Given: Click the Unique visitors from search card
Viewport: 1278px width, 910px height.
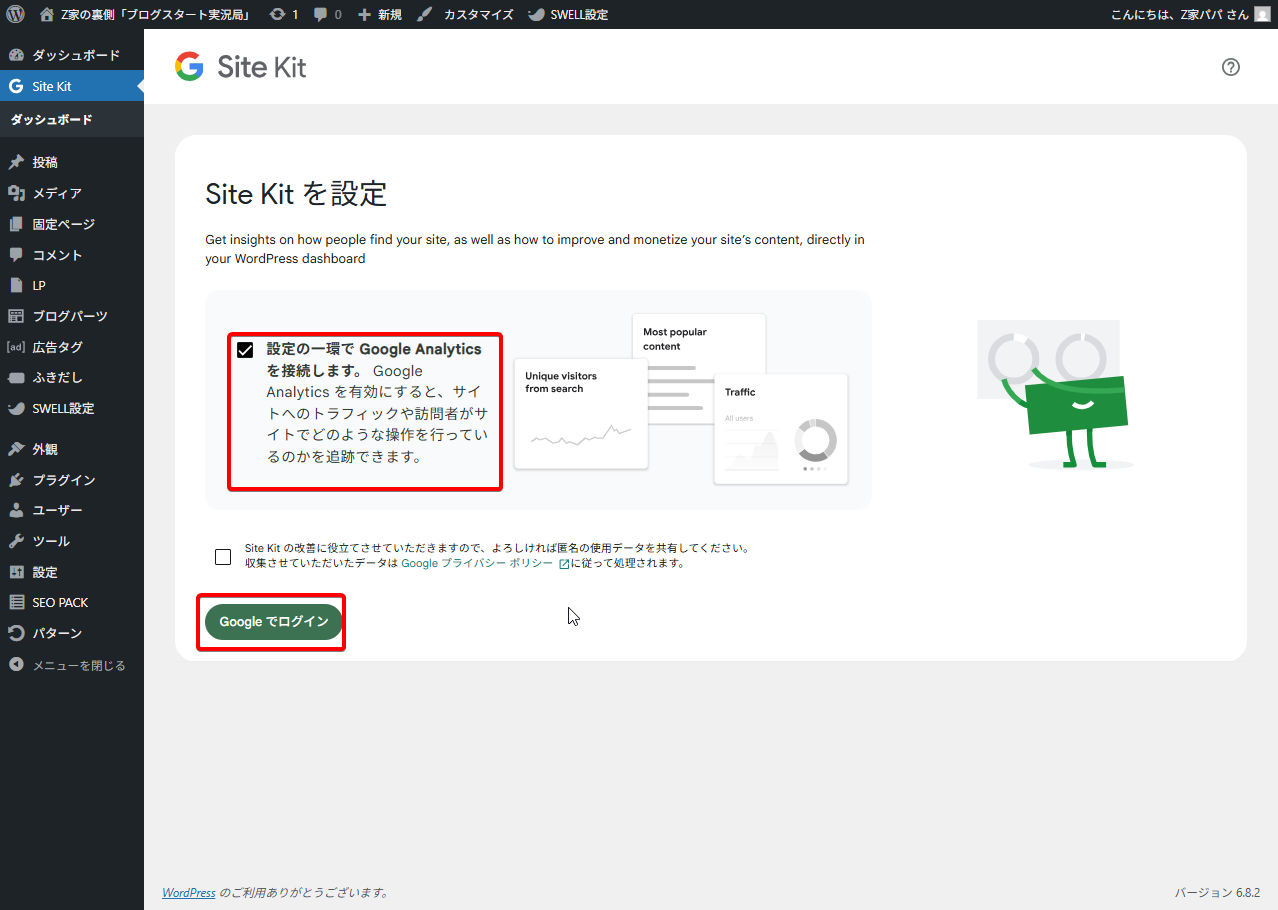Looking at the screenshot, I should click(581, 414).
